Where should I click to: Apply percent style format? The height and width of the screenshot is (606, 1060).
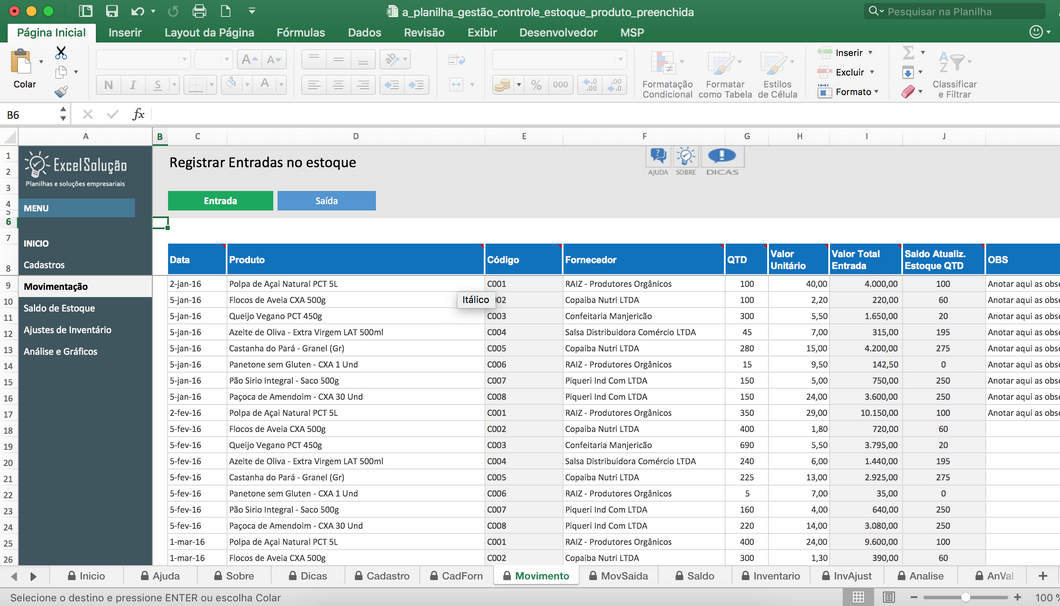(536, 85)
